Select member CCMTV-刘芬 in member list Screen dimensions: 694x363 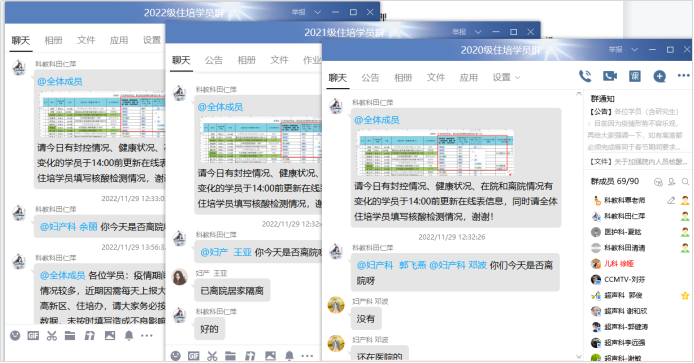[624, 279]
